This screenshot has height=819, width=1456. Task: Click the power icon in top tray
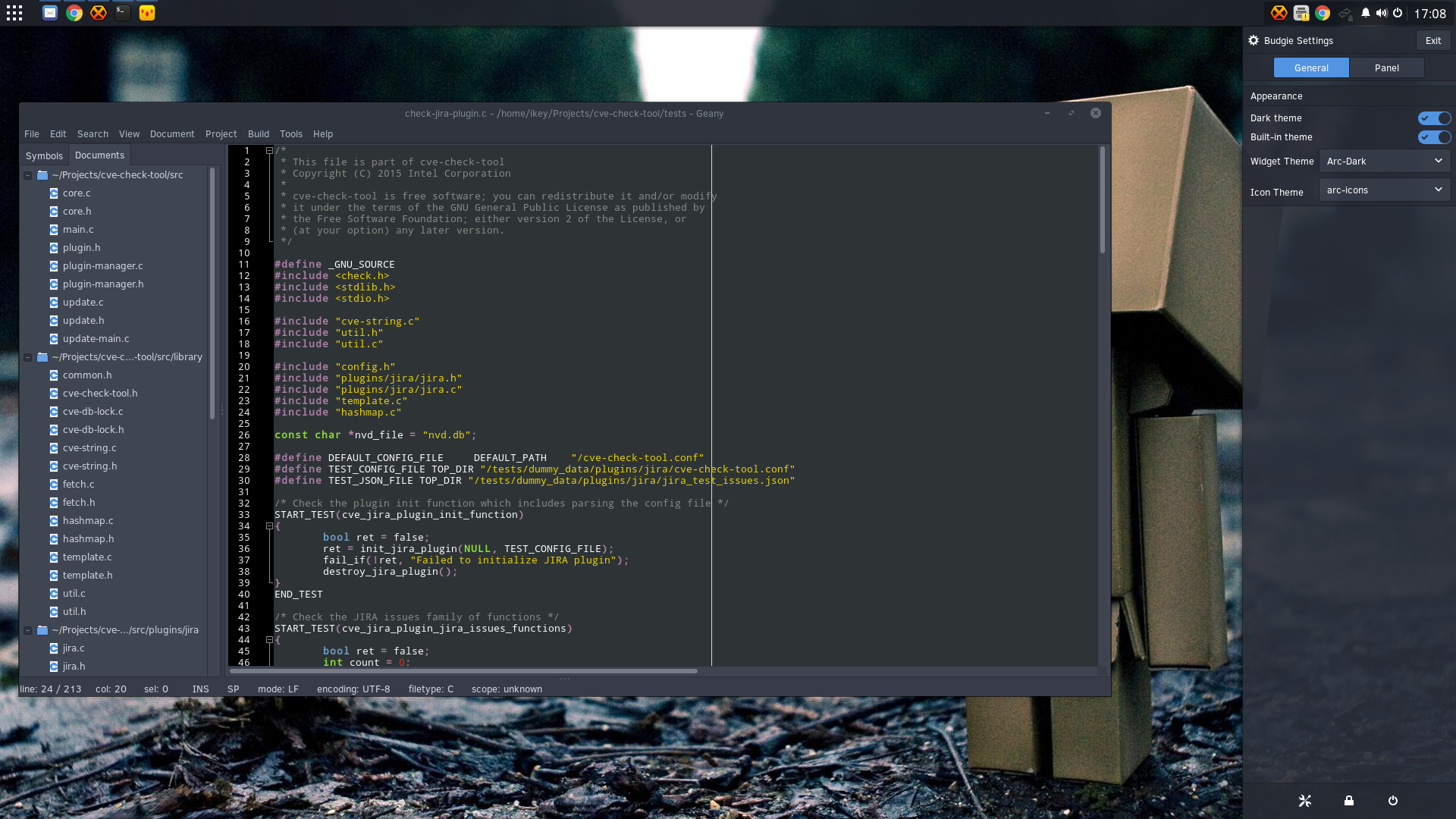point(1398,13)
